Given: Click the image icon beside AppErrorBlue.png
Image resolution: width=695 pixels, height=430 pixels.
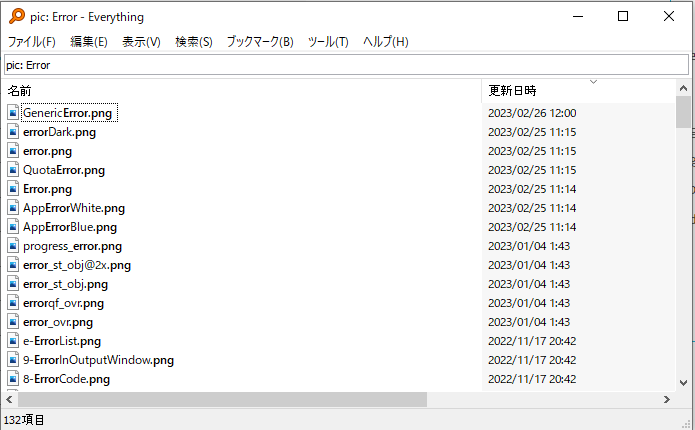Looking at the screenshot, I should click(13, 227).
